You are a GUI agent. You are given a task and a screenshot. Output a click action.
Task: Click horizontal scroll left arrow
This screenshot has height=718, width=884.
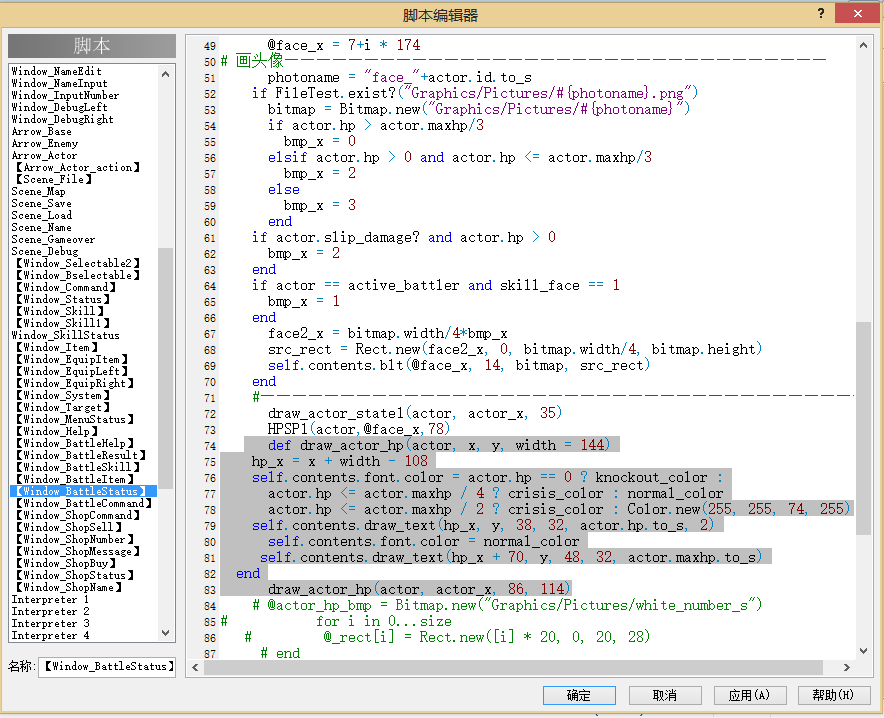click(195, 667)
